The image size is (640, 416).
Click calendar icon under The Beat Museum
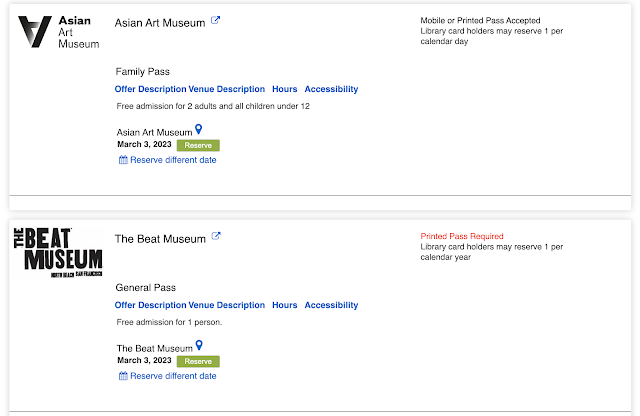pyautogui.click(x=123, y=376)
